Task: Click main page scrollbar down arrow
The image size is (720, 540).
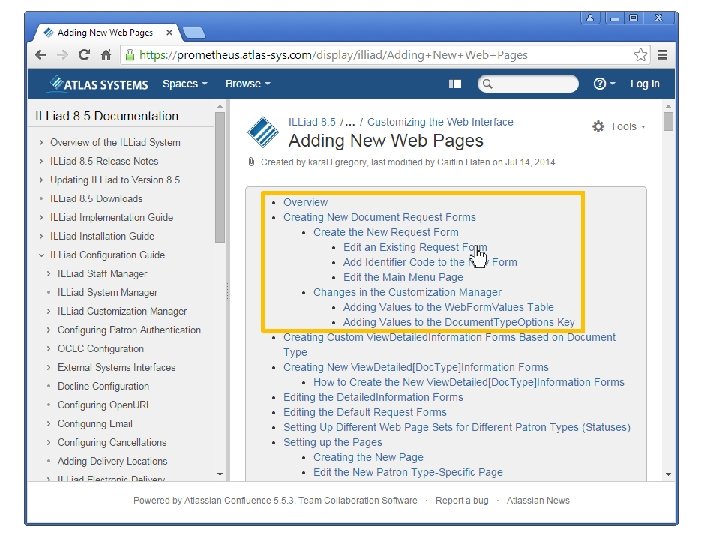Action: 669,474
